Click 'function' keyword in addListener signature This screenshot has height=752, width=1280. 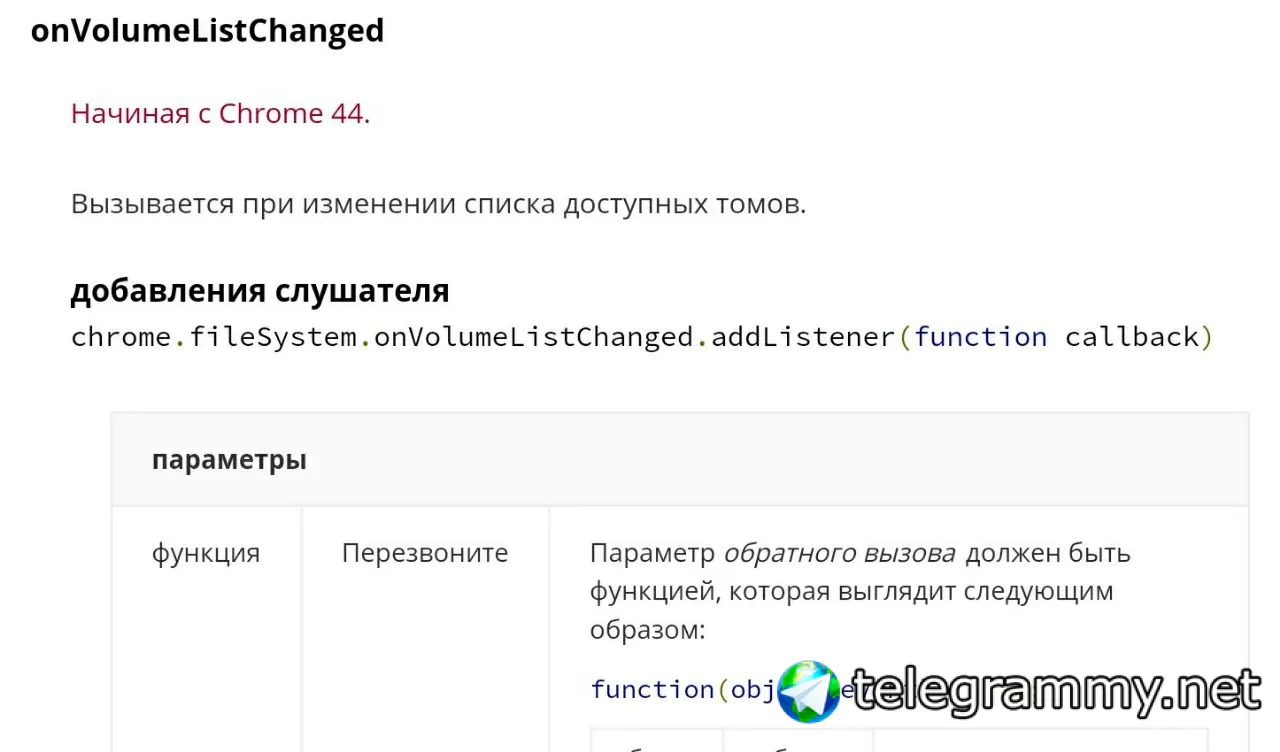tap(981, 337)
